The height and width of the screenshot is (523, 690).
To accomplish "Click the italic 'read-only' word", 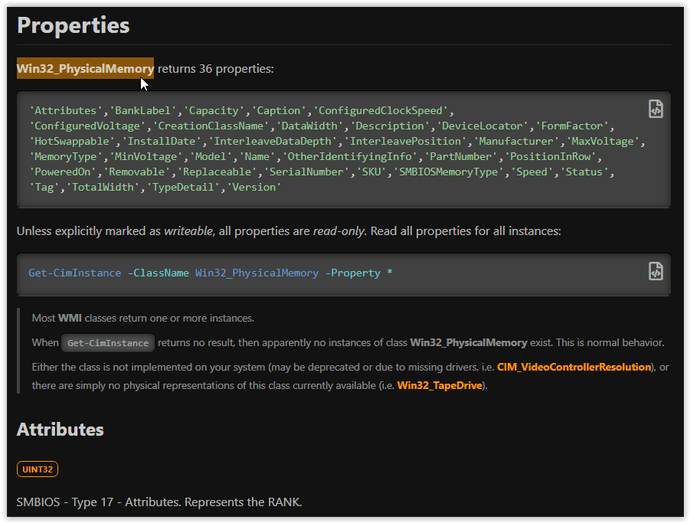I will point(339,231).
